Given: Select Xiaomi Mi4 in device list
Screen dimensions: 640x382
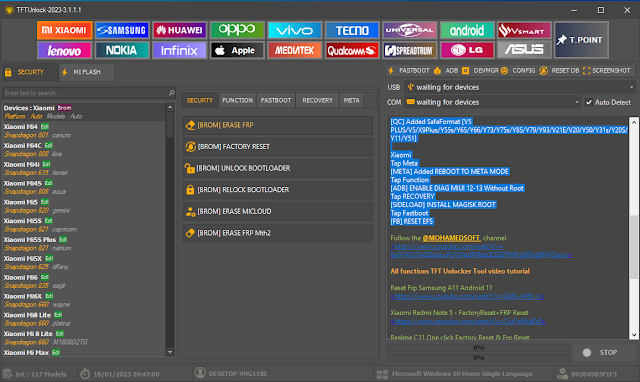Looking at the screenshot, I should [x=84, y=131].
